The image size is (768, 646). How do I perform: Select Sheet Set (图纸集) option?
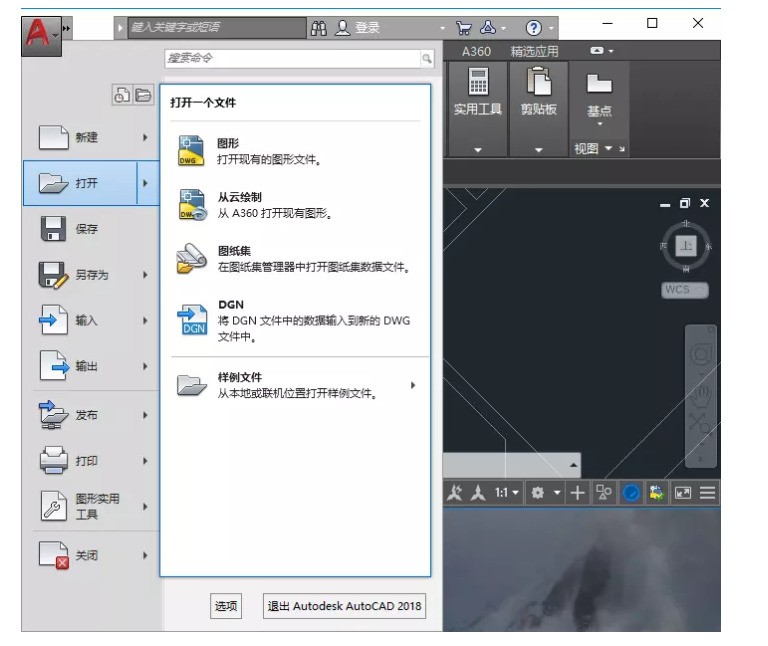tap(295, 259)
